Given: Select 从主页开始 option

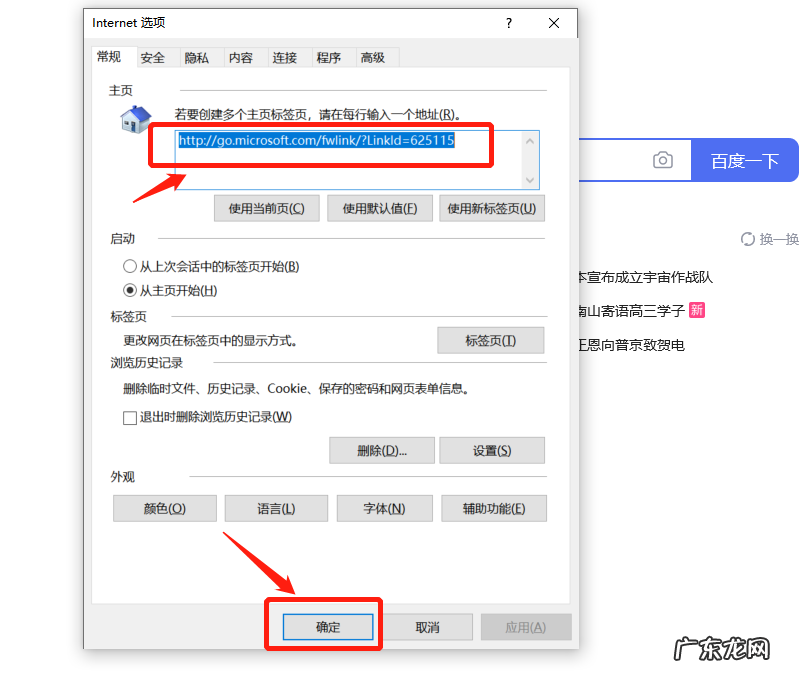Looking at the screenshot, I should pos(130,288).
